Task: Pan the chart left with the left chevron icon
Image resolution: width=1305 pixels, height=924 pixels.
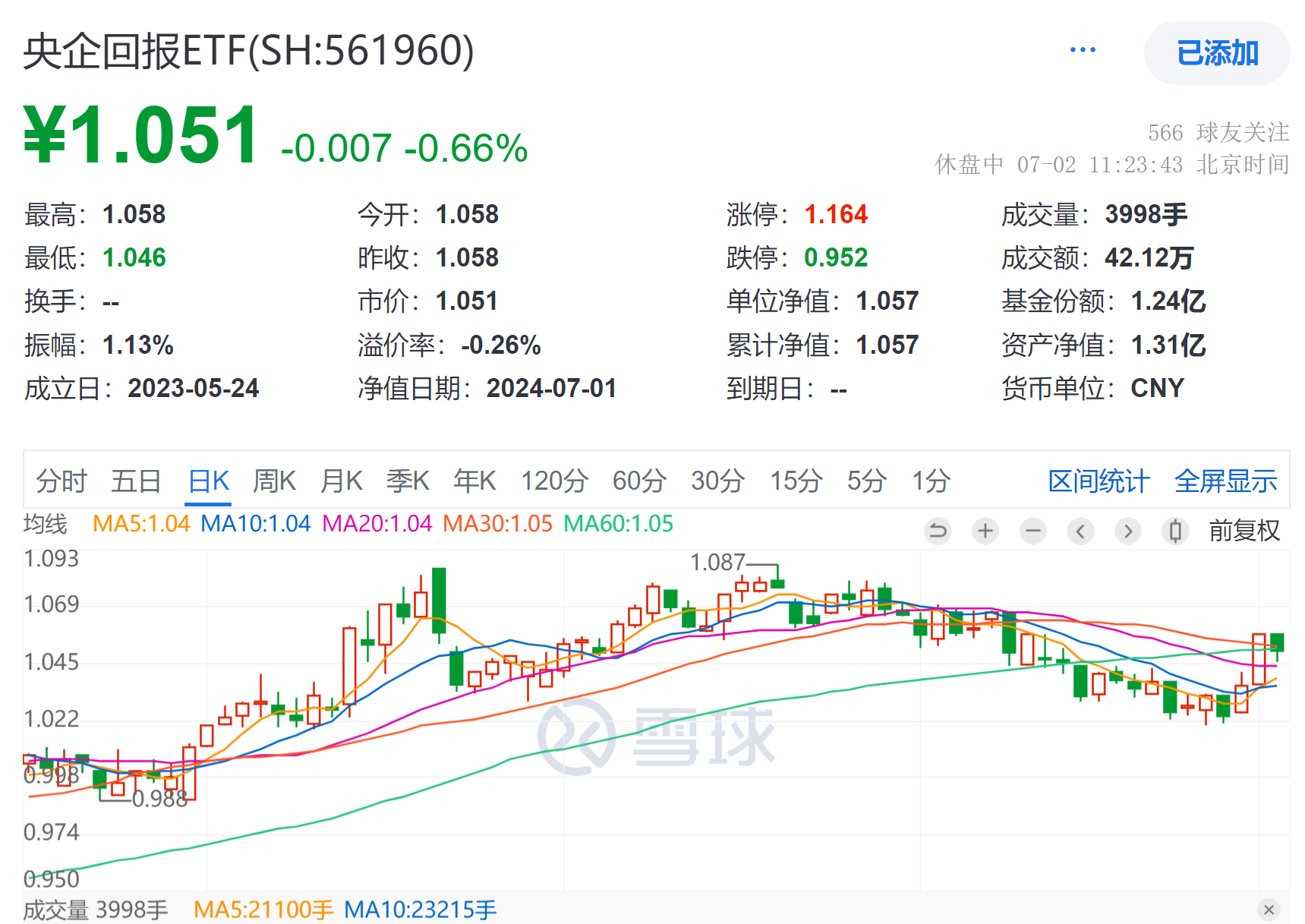Action: pyautogui.click(x=1080, y=531)
